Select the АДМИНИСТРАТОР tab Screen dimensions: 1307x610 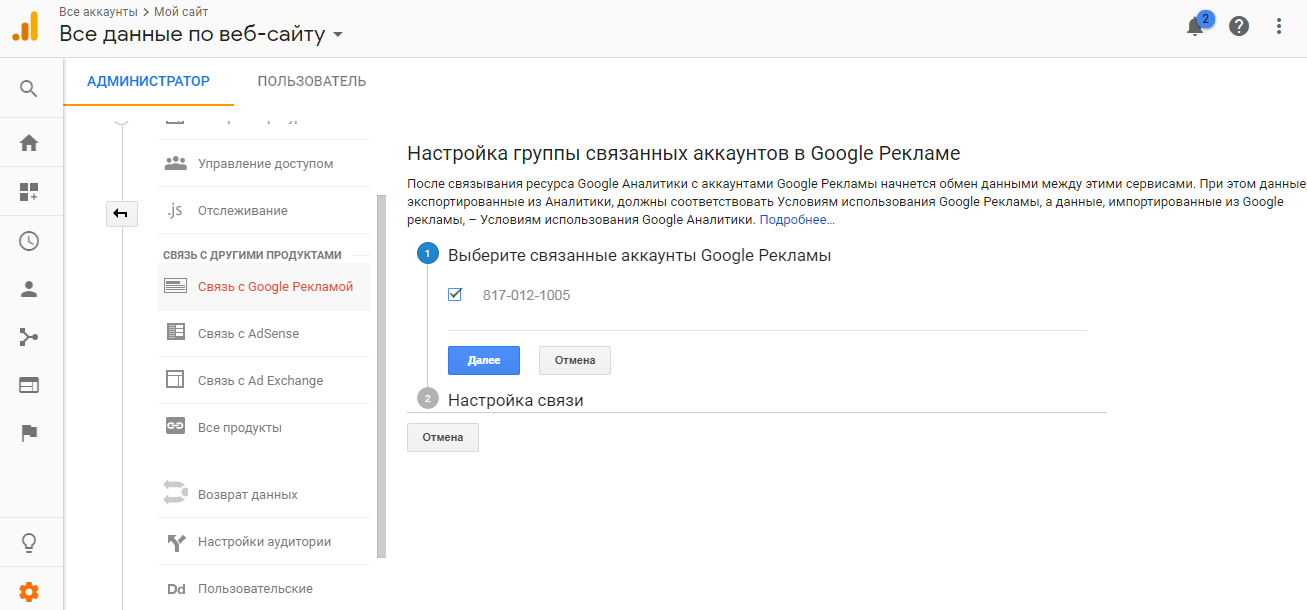pyautogui.click(x=148, y=81)
